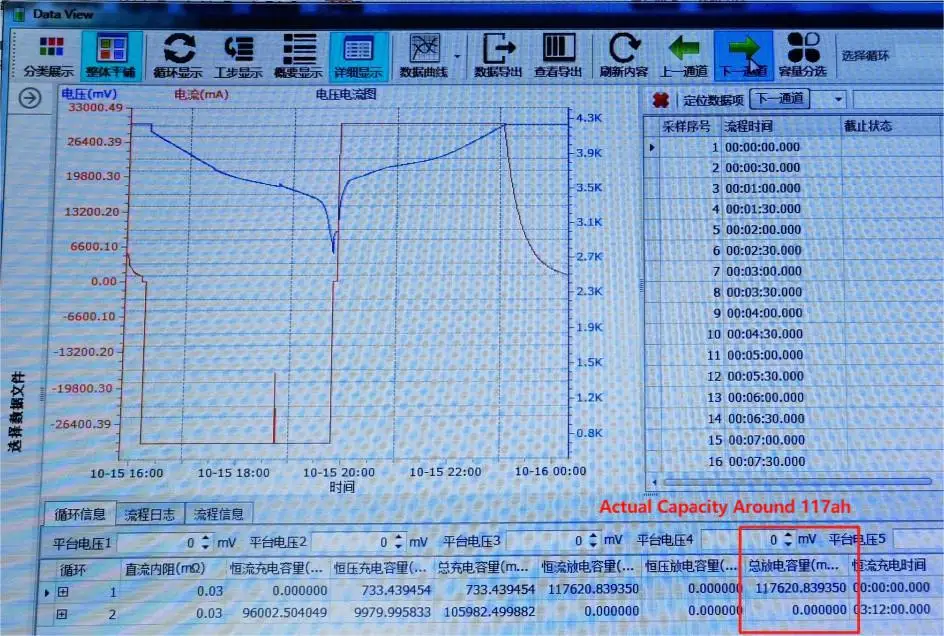The width and height of the screenshot is (944, 636).
Task: Go to the previous channel (上一通道)
Action: [x=684, y=56]
